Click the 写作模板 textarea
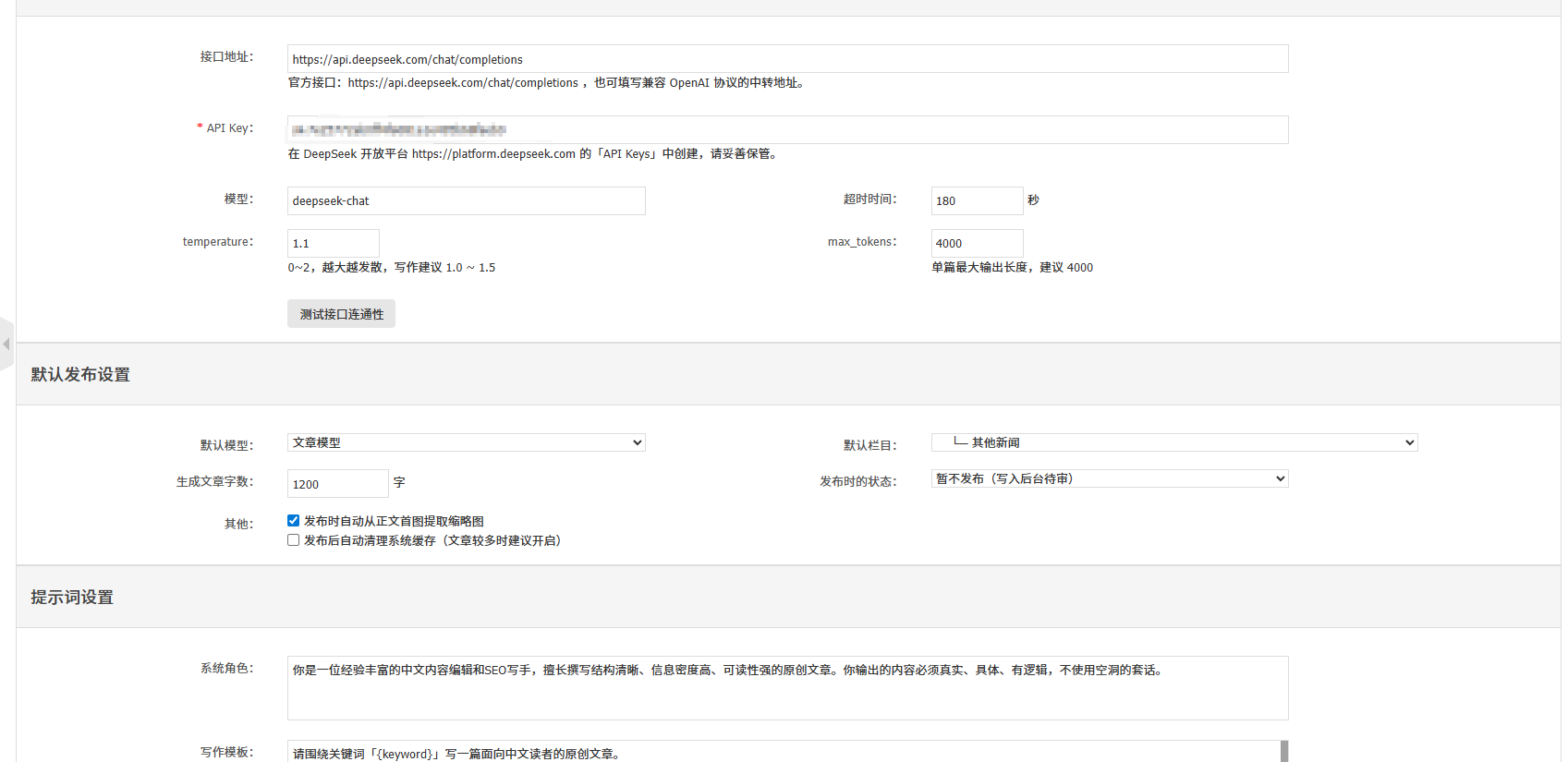1568x762 pixels. pyautogui.click(x=784, y=752)
